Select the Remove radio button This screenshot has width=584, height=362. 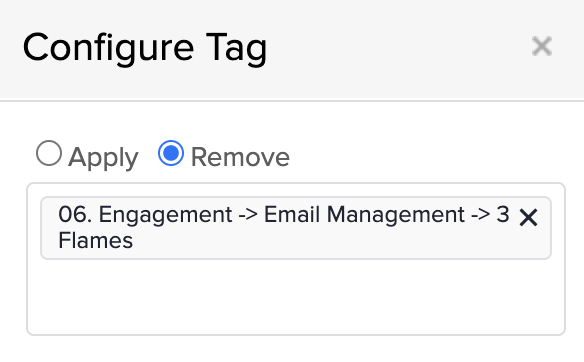[171, 153]
